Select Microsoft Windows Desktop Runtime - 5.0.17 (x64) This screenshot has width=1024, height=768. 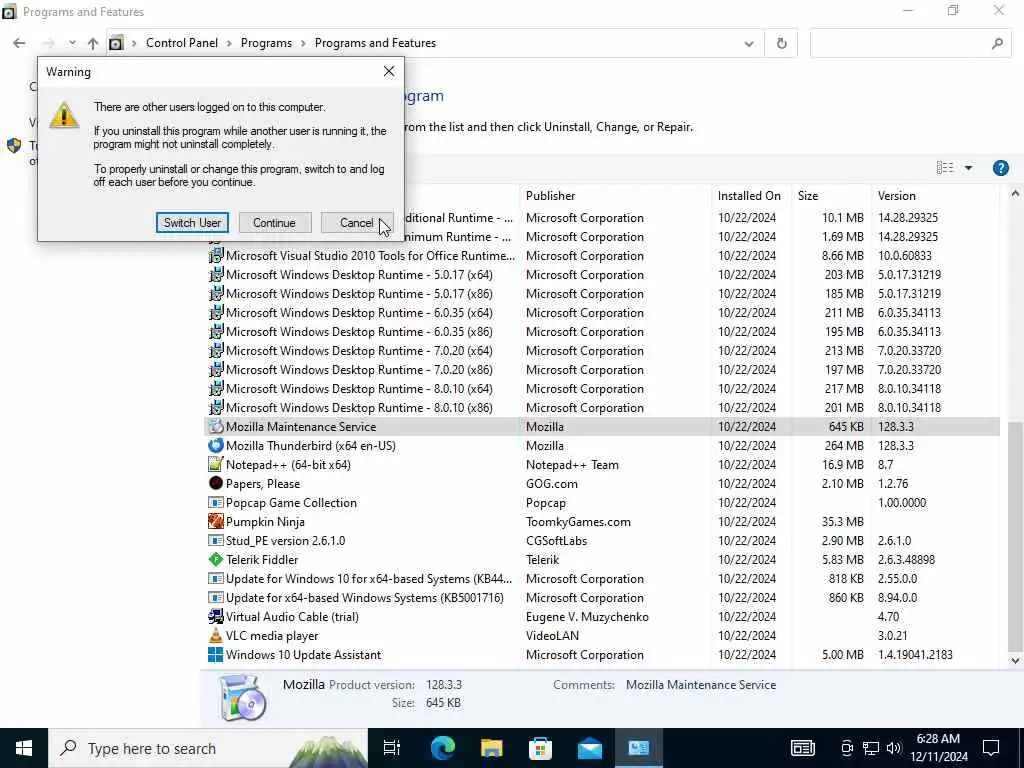tap(359, 275)
